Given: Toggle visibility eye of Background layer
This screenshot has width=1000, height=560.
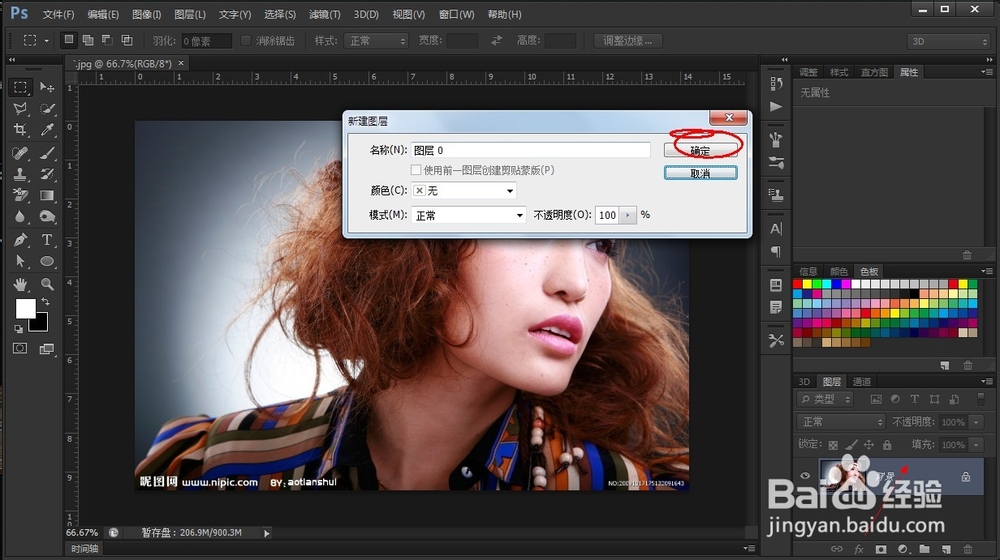Looking at the screenshot, I should (x=805, y=476).
